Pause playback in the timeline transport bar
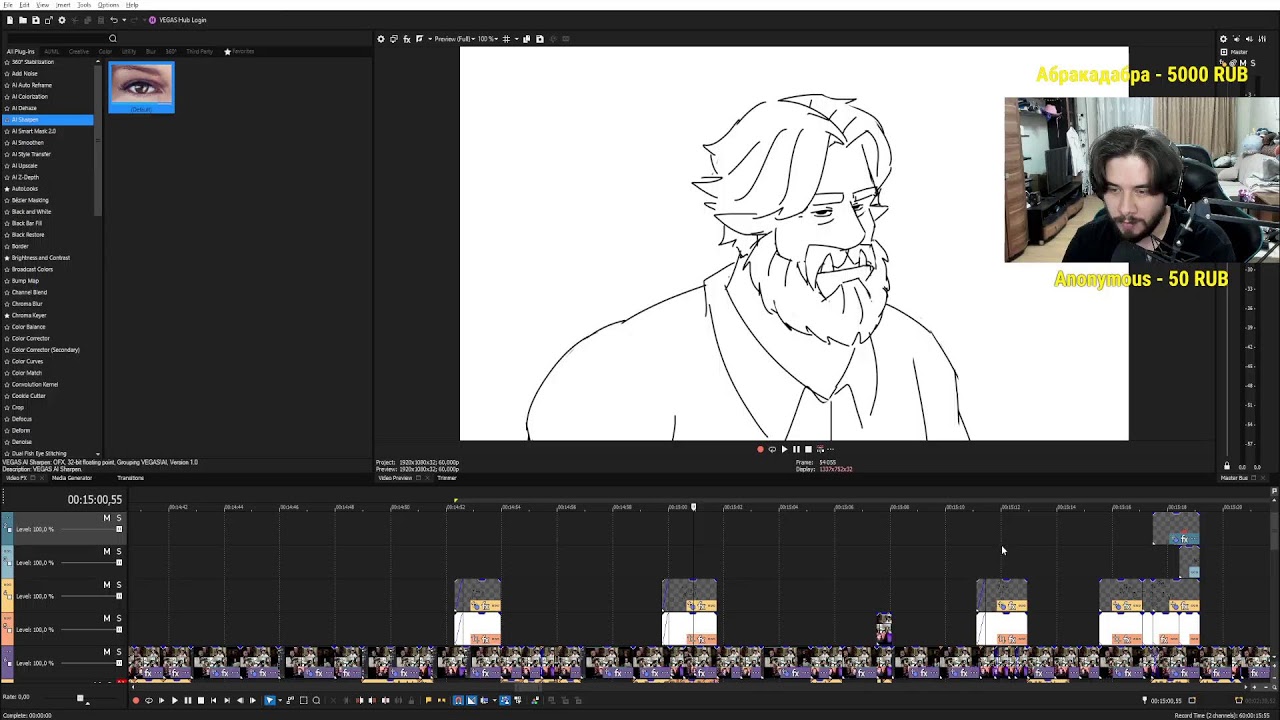This screenshot has height=720, width=1280. point(187,700)
